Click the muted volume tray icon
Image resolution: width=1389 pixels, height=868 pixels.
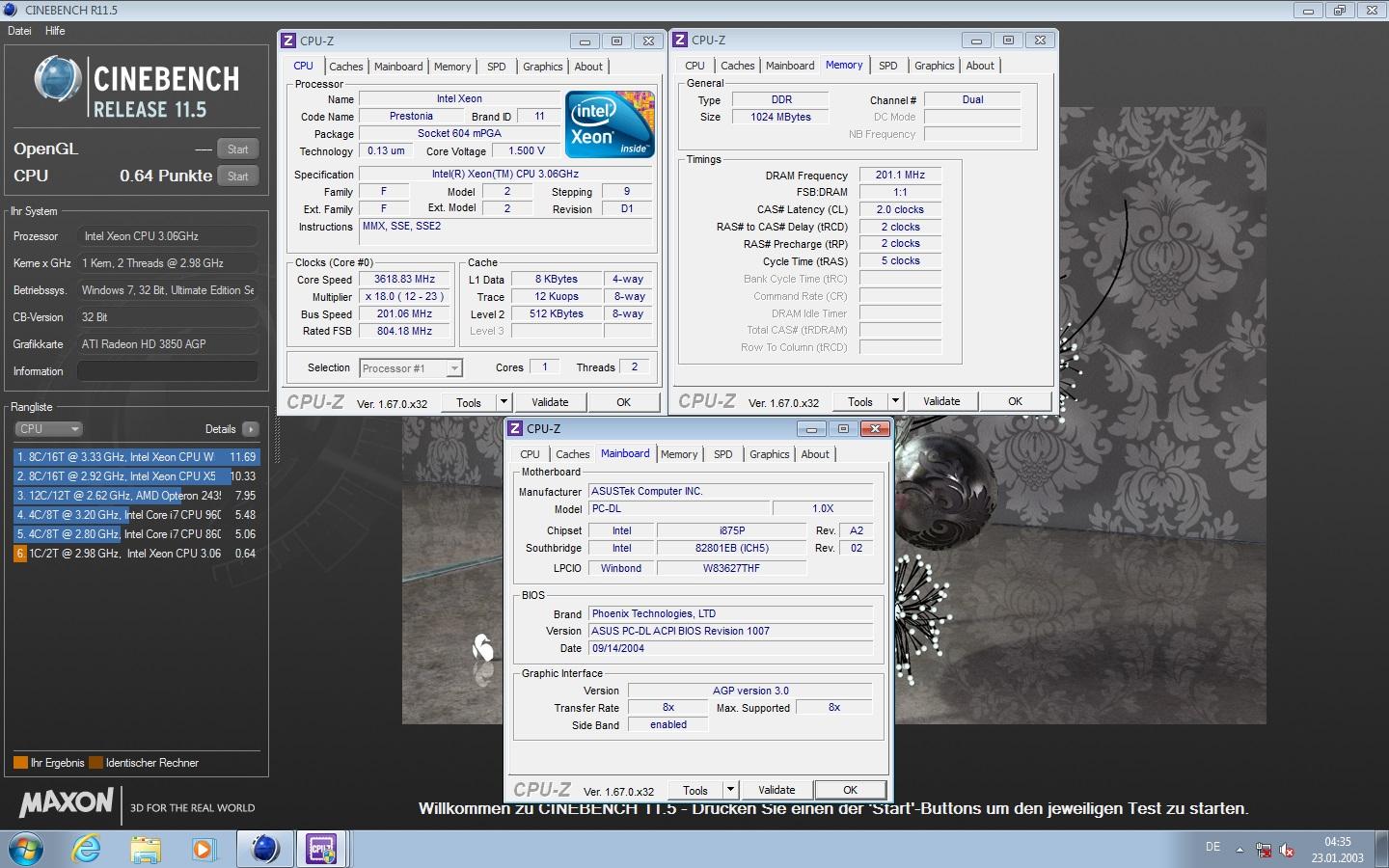(x=1287, y=851)
